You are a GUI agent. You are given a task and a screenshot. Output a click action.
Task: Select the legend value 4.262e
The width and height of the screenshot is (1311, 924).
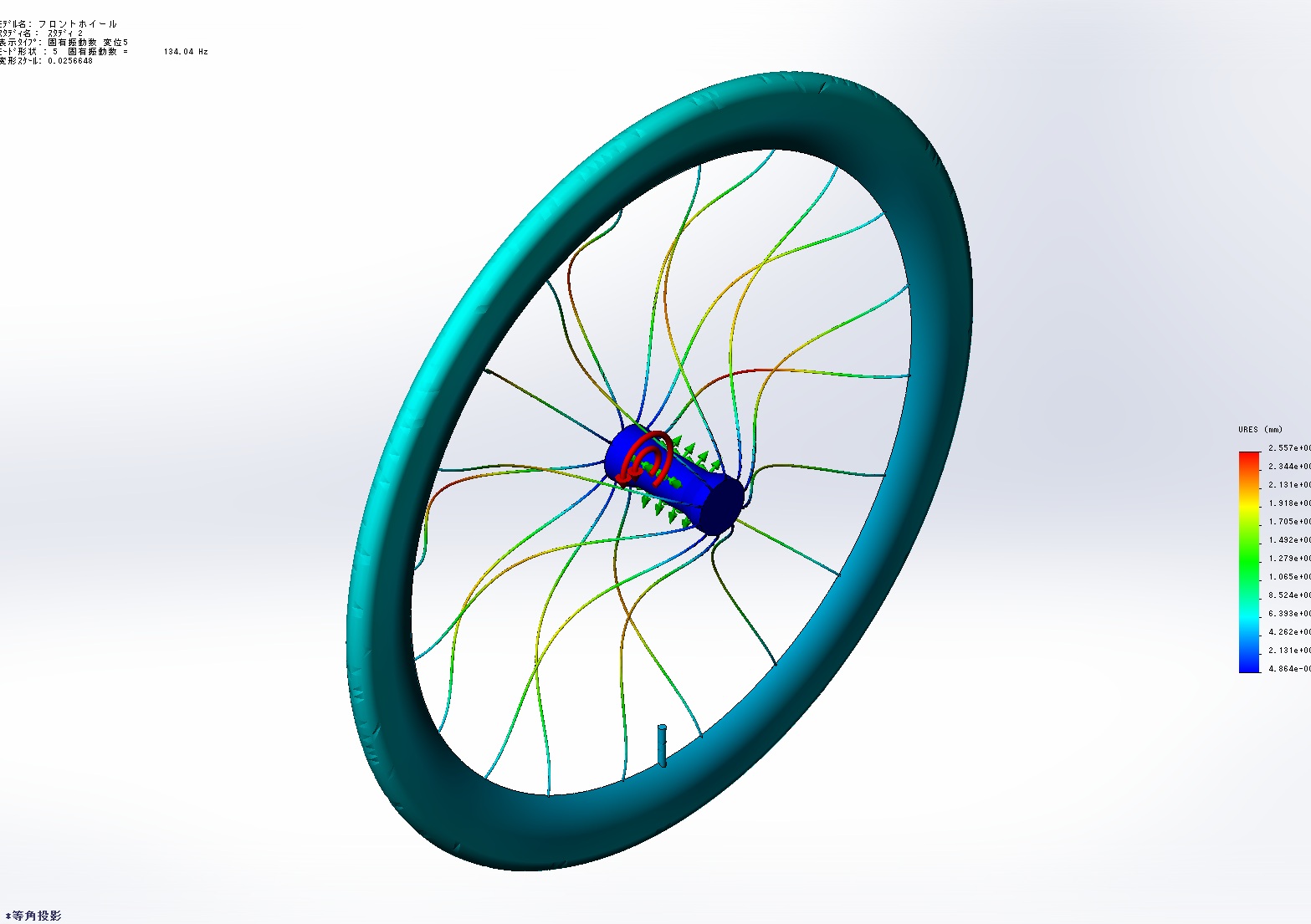coord(1289,632)
